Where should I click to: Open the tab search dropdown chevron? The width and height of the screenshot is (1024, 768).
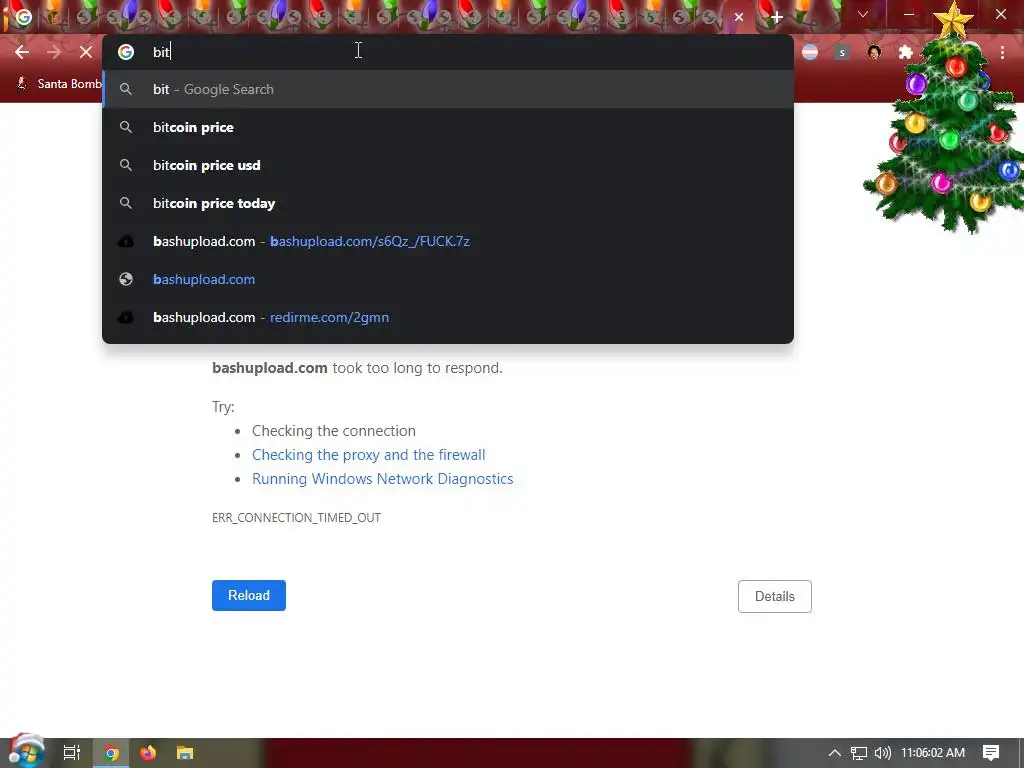tap(863, 14)
